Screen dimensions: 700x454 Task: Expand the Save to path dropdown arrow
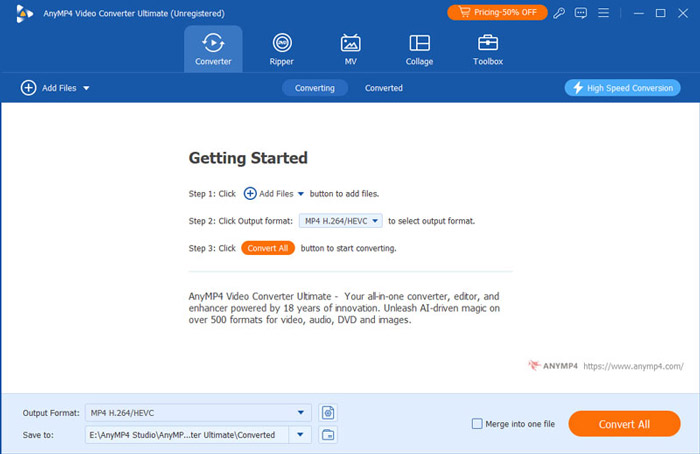click(300, 435)
